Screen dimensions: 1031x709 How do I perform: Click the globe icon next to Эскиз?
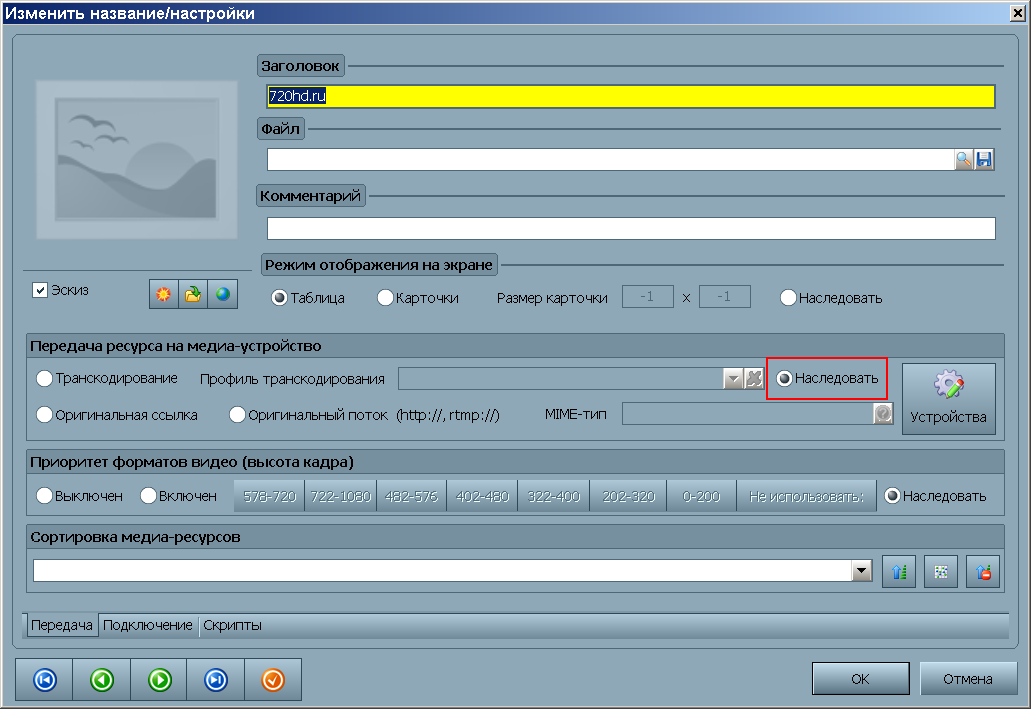tap(223, 294)
